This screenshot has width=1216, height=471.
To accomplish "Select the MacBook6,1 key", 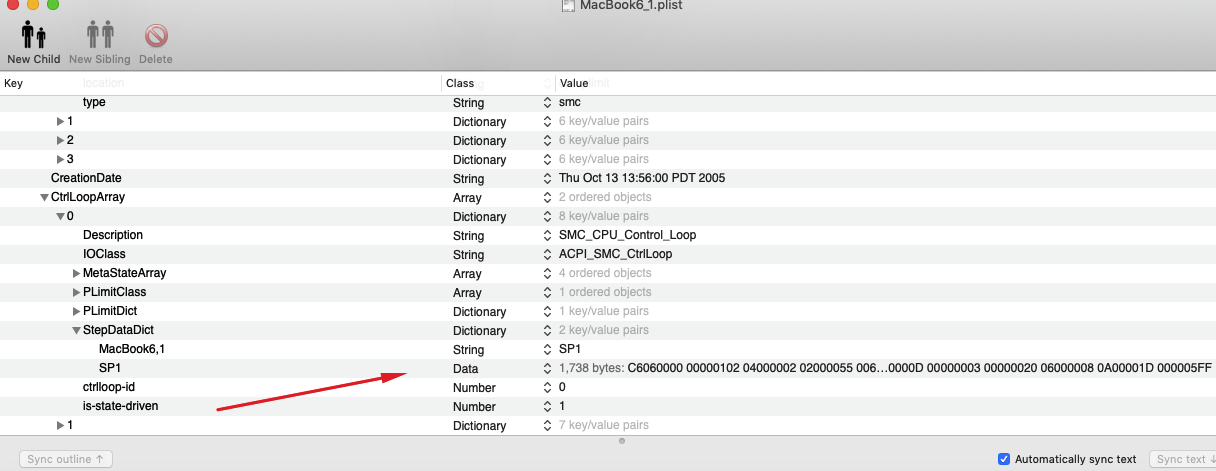I will click(x=133, y=349).
